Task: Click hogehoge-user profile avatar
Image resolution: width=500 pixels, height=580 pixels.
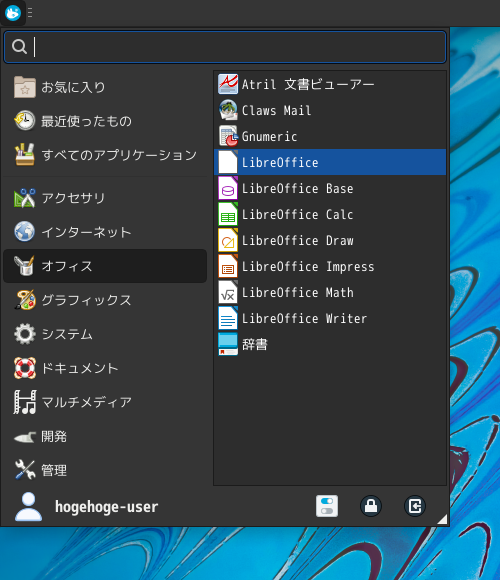Action: 28,506
